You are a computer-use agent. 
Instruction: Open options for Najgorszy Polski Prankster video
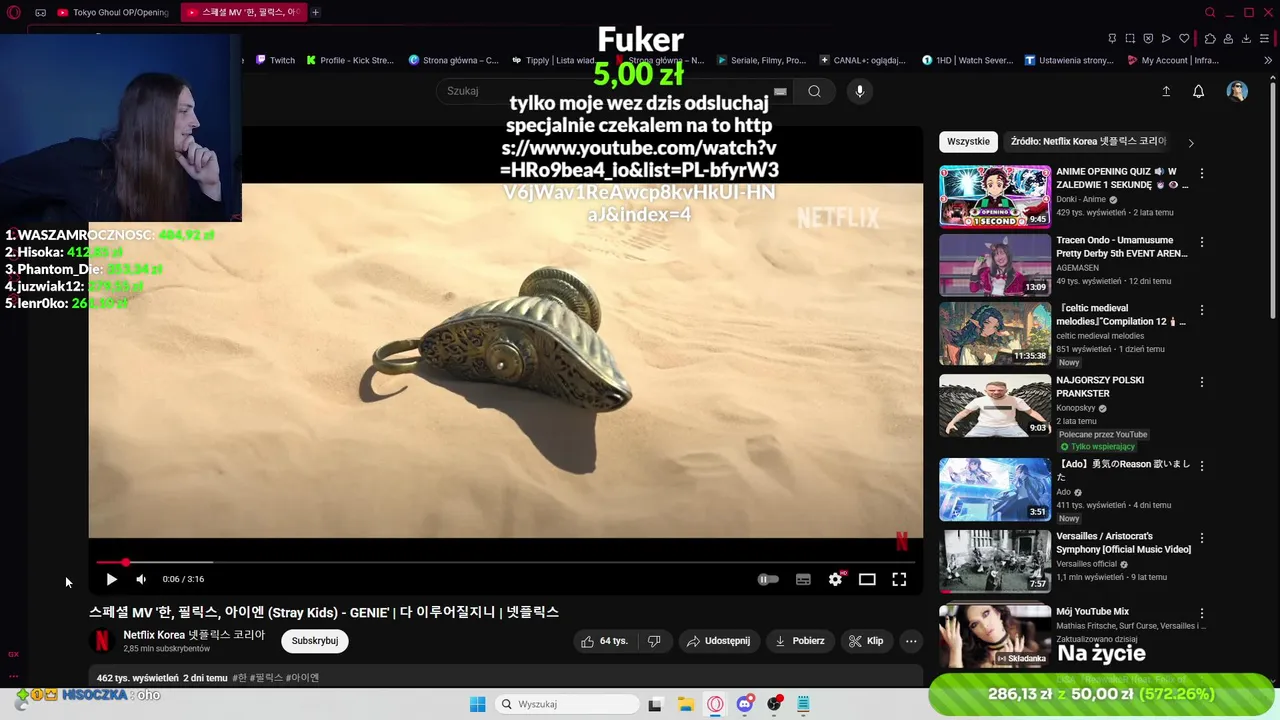click(1202, 382)
